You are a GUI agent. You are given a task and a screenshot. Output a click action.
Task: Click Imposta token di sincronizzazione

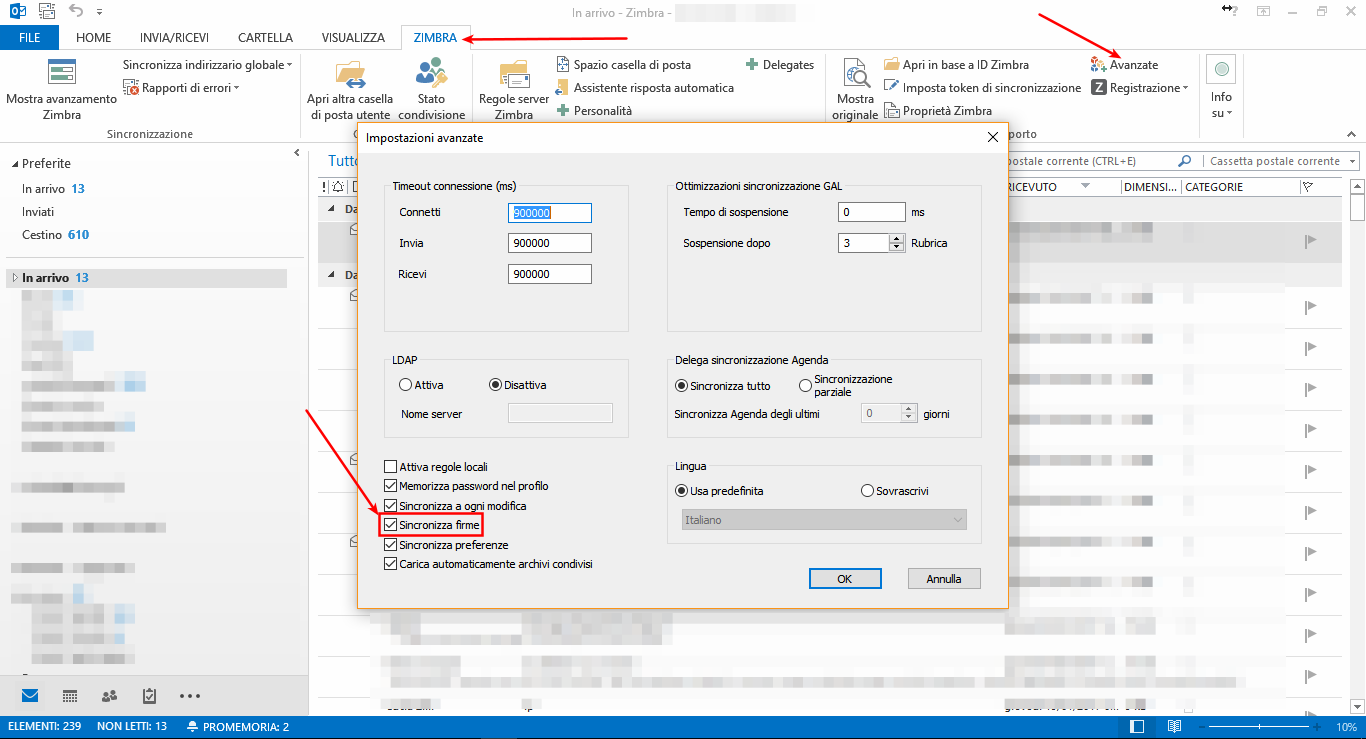[983, 88]
